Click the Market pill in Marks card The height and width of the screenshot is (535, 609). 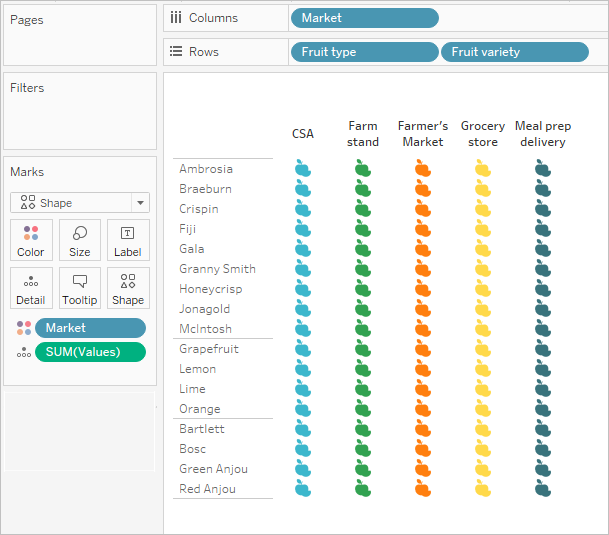click(90, 328)
